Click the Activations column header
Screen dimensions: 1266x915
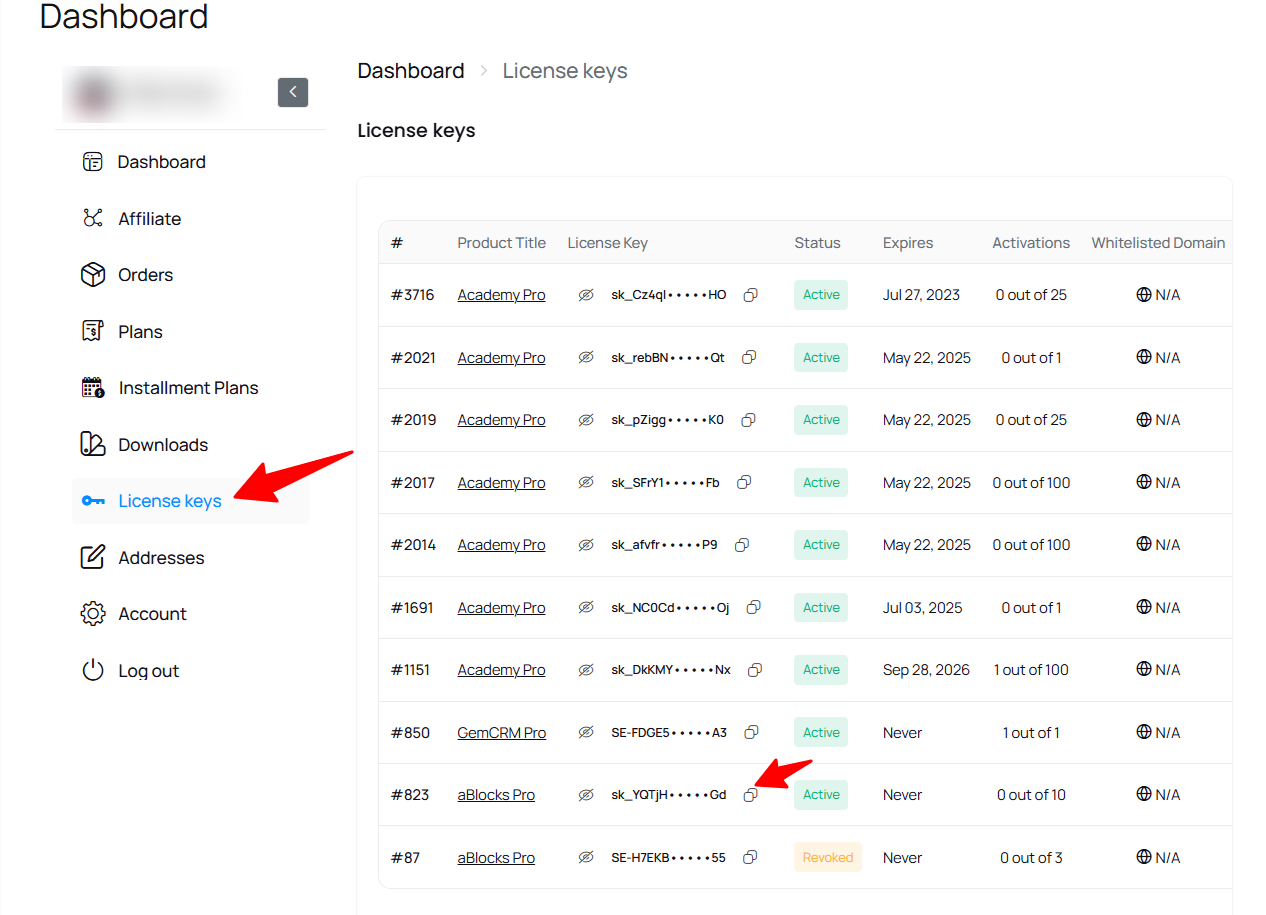tap(1031, 243)
